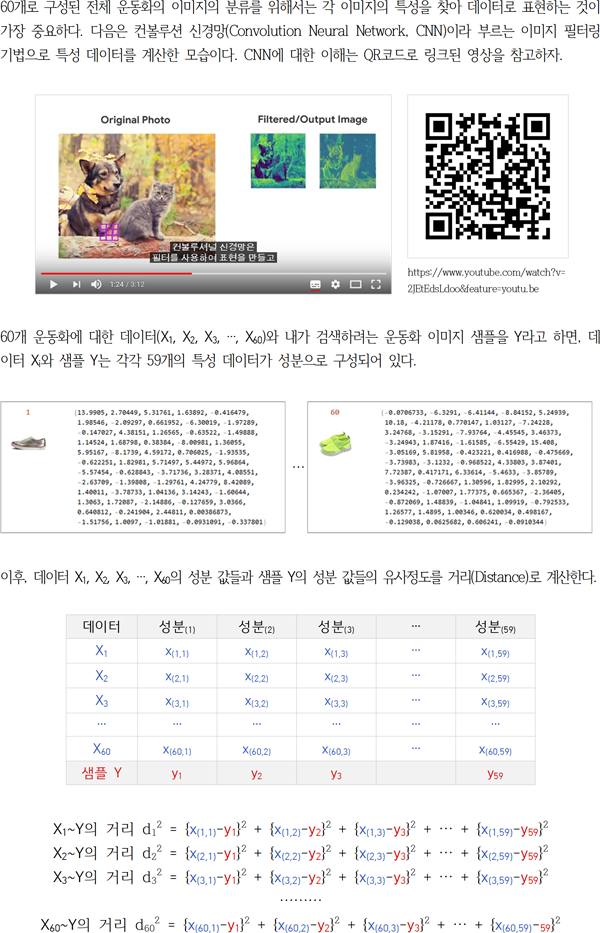Click the 데이터 table header cell
Image resolution: width=600 pixels, height=933 pixels.
[x=100, y=626]
